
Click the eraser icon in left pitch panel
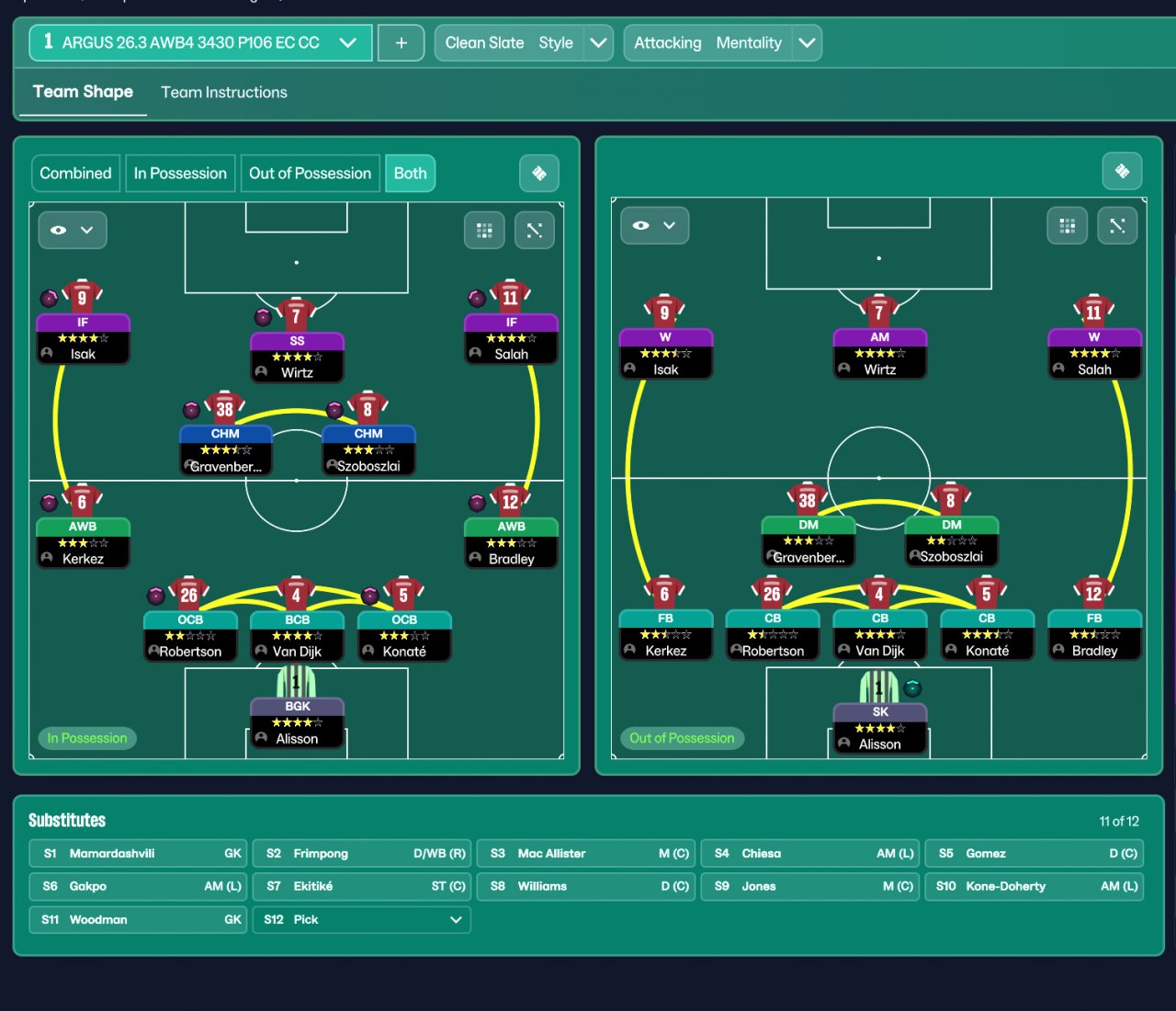click(x=539, y=173)
